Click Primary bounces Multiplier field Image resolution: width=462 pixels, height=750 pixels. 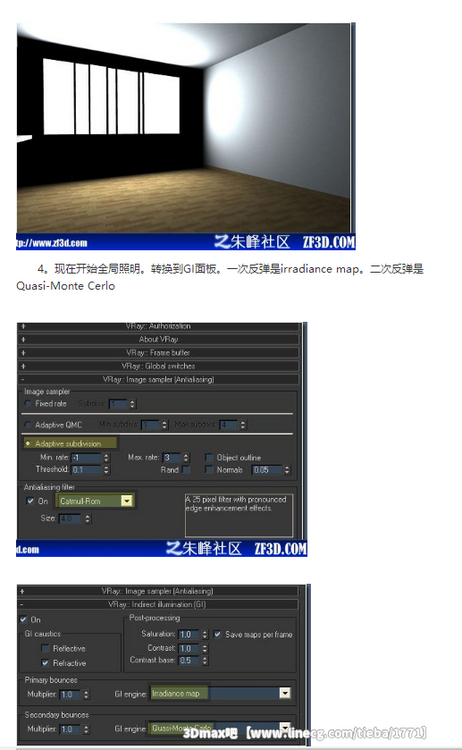click(71, 694)
